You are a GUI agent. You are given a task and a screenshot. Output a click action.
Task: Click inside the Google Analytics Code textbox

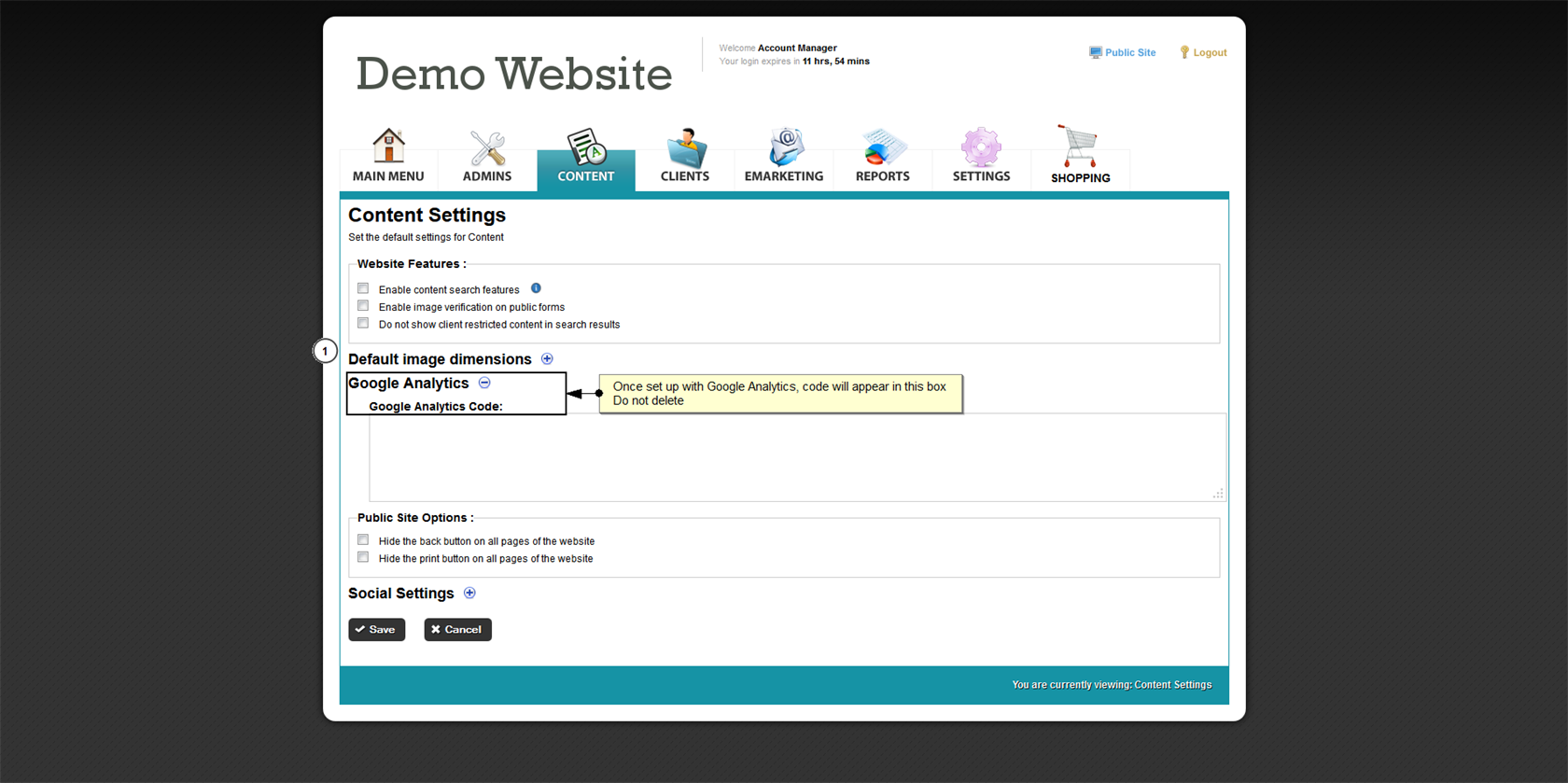(796, 457)
